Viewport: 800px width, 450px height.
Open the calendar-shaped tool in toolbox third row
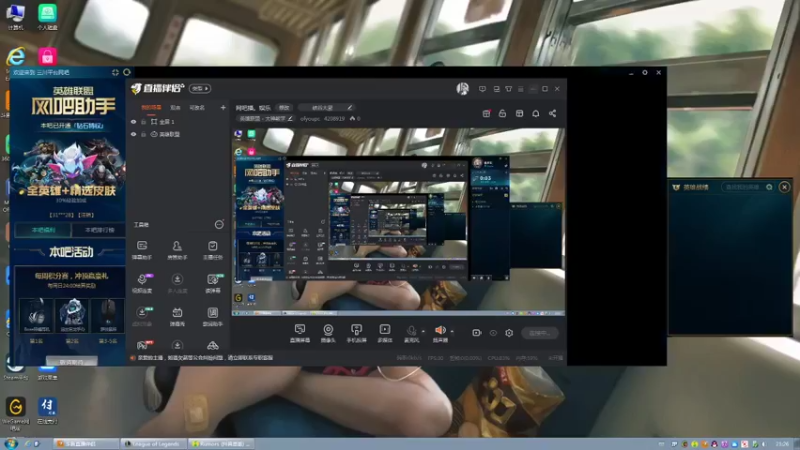tap(177, 316)
